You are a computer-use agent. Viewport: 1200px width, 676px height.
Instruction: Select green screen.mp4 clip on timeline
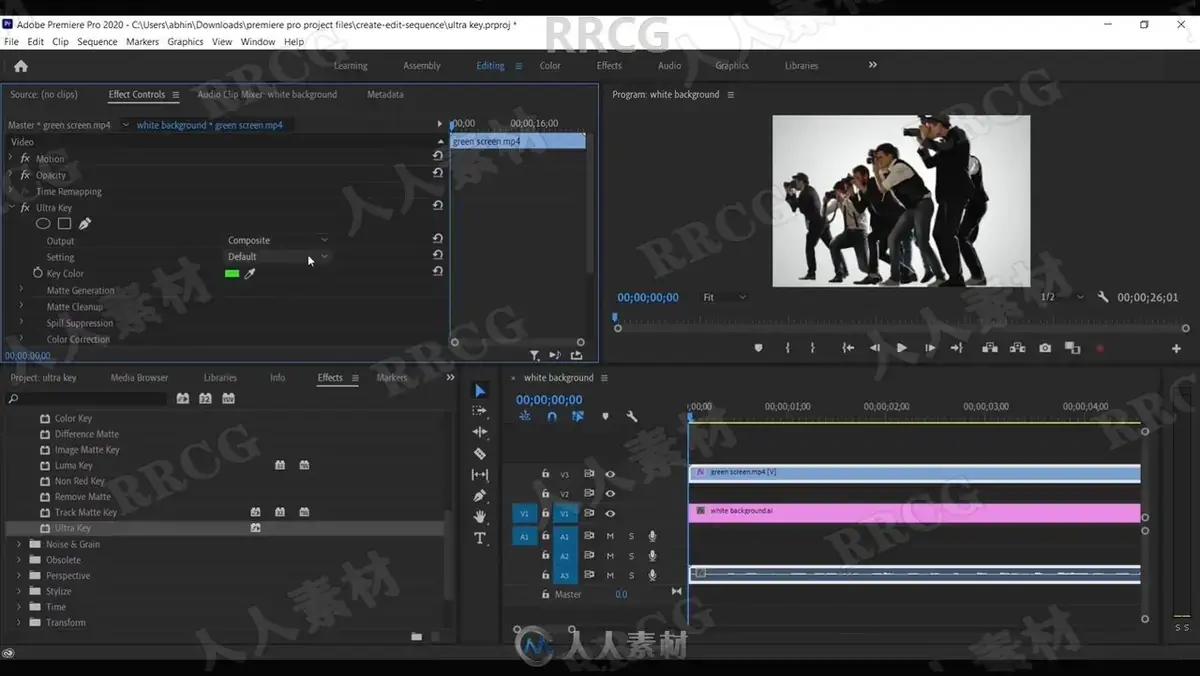914,473
